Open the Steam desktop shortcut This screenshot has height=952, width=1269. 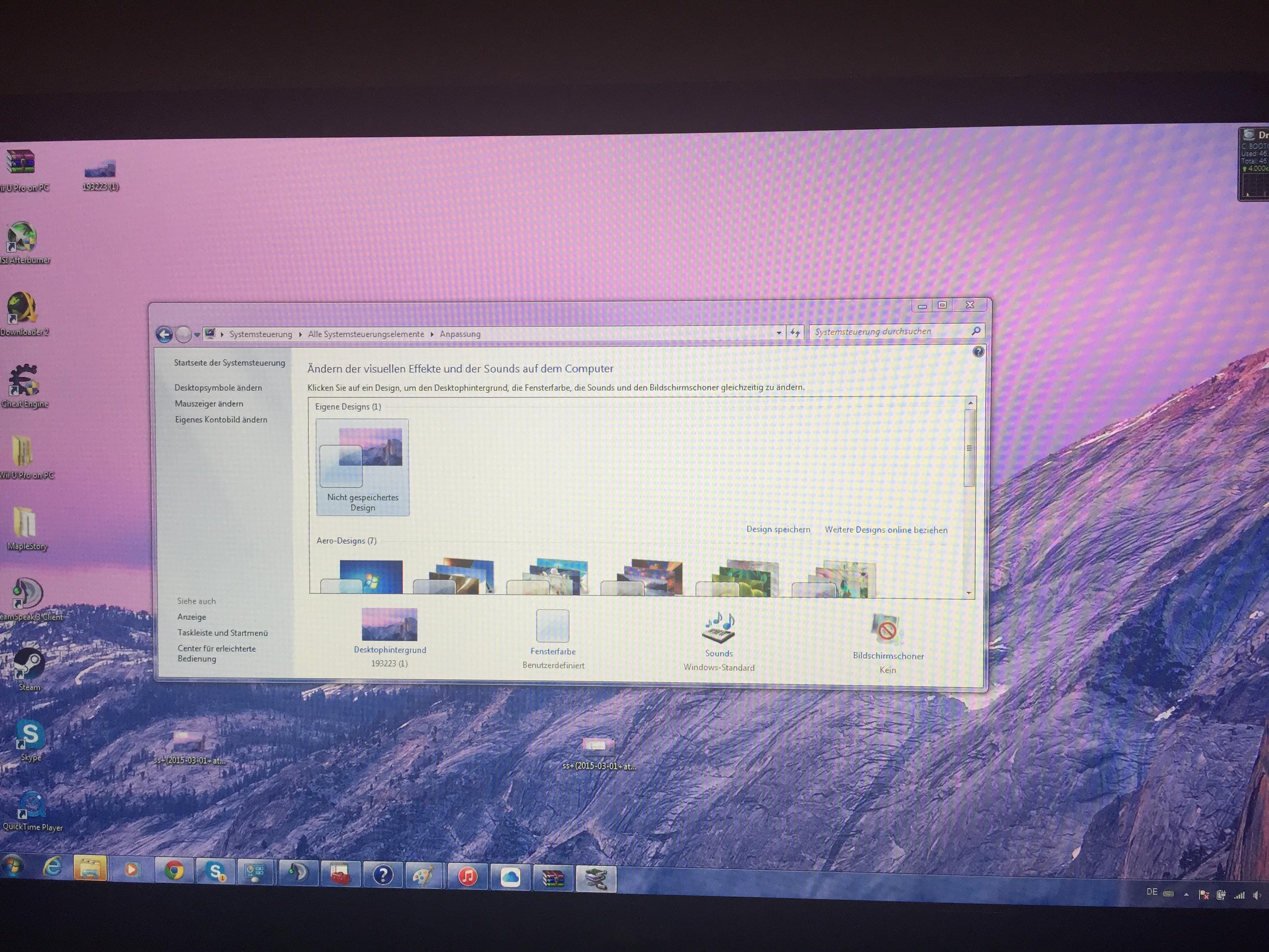tap(29, 665)
